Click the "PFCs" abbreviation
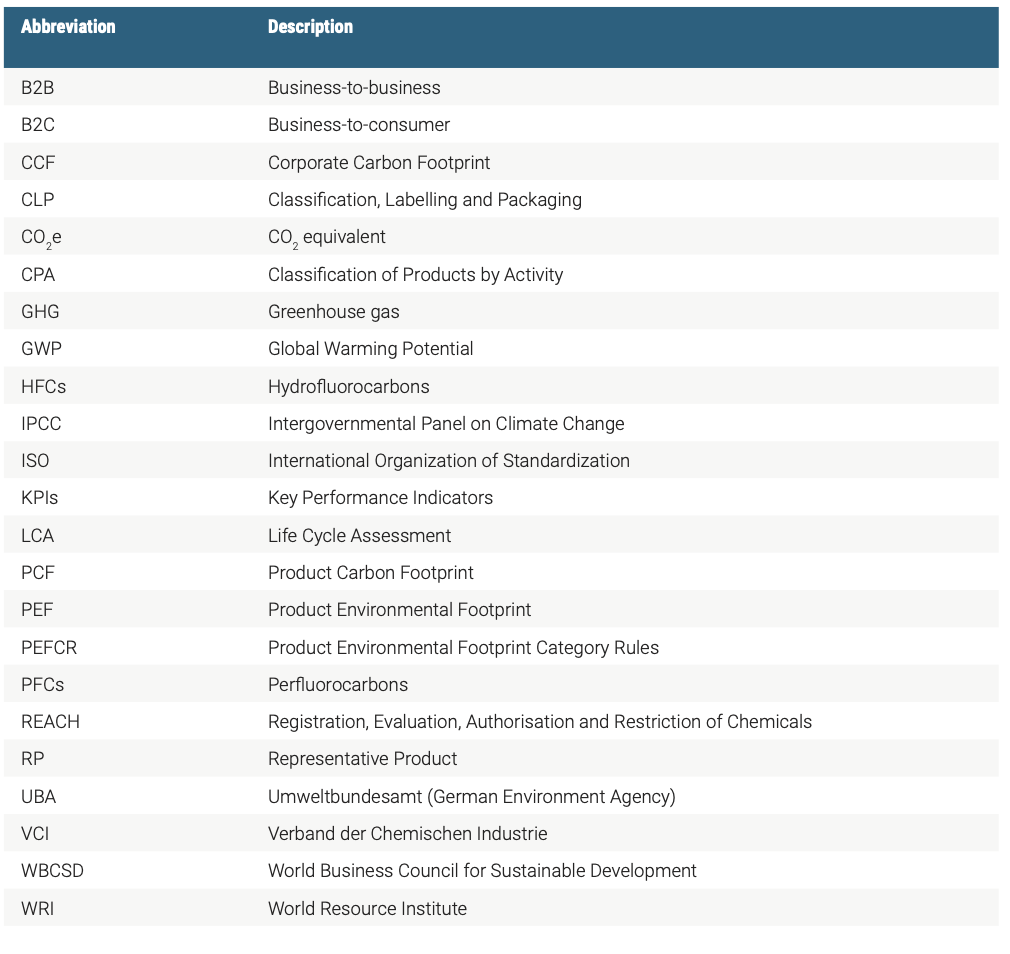This screenshot has height=954, width=1010. pyautogui.click(x=43, y=685)
